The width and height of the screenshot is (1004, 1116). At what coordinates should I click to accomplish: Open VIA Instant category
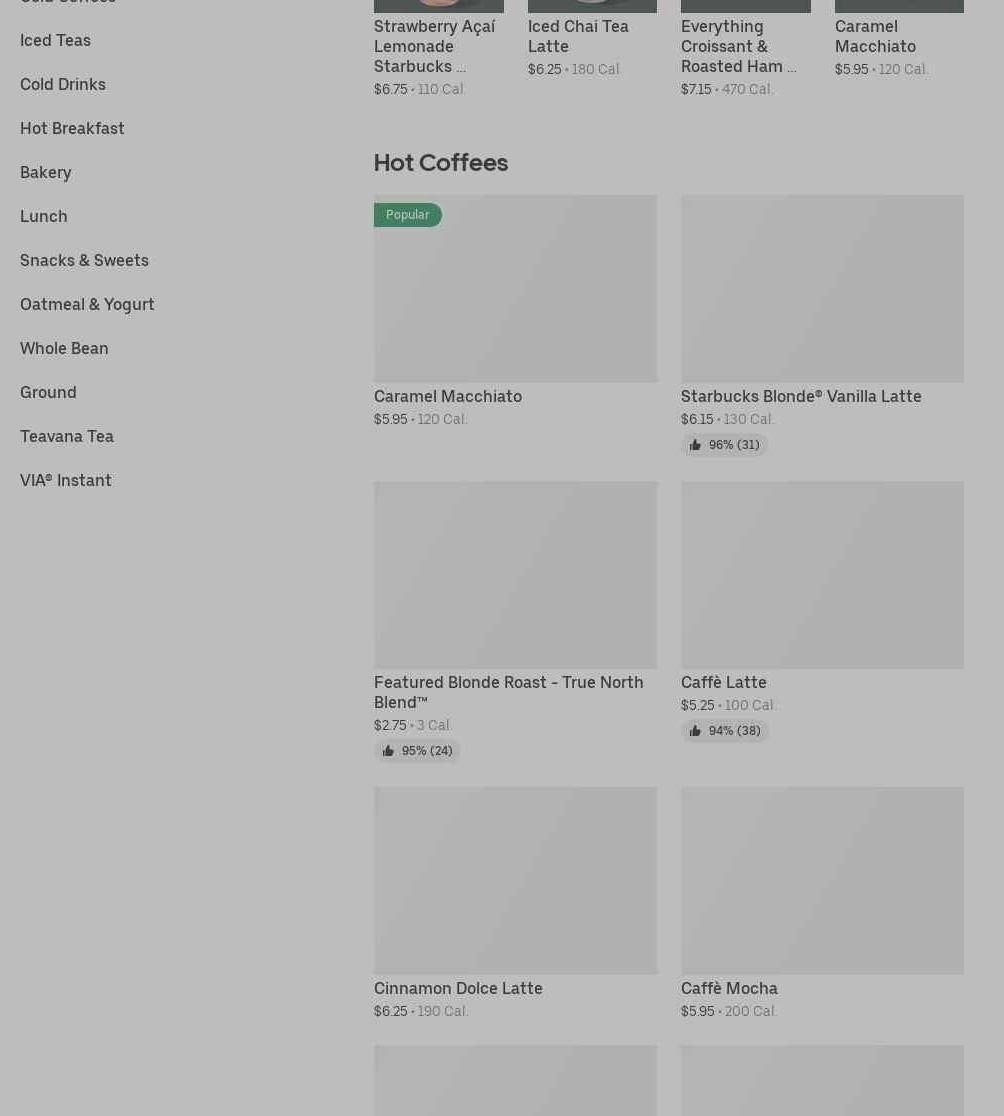click(66, 480)
